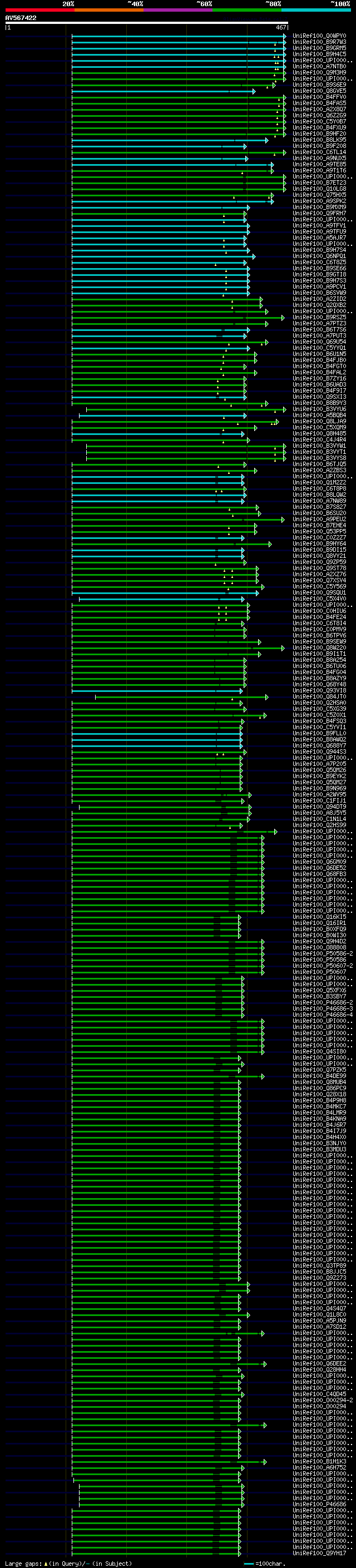Image resolution: width=356 pixels, height=1568 pixels.
Task: Click the red 20% identity legend bar
Action: point(39,10)
